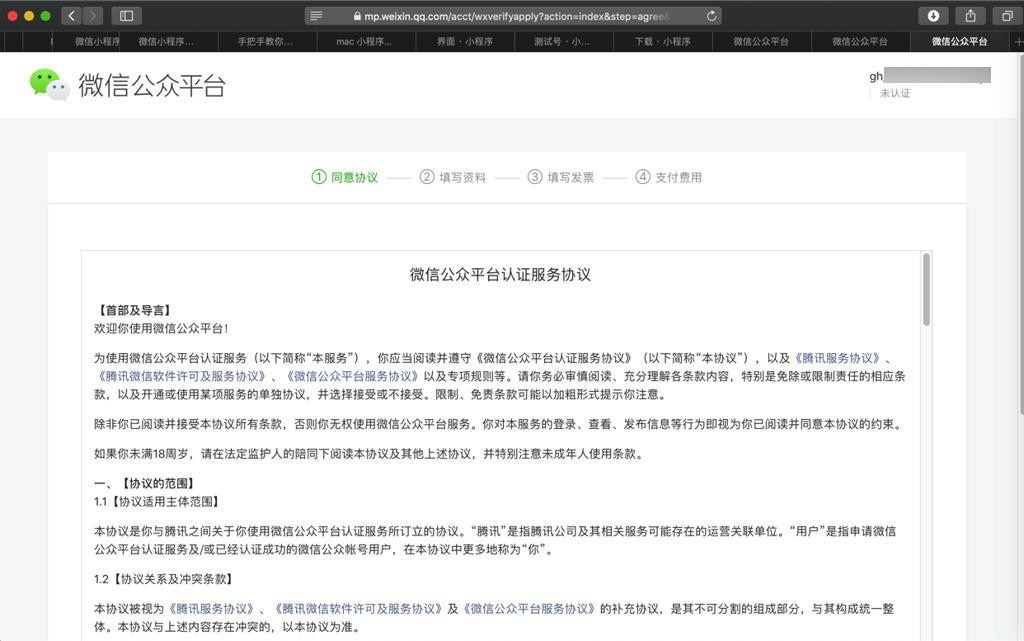Select step 3 填写发票
1024x641 pixels.
click(561, 177)
